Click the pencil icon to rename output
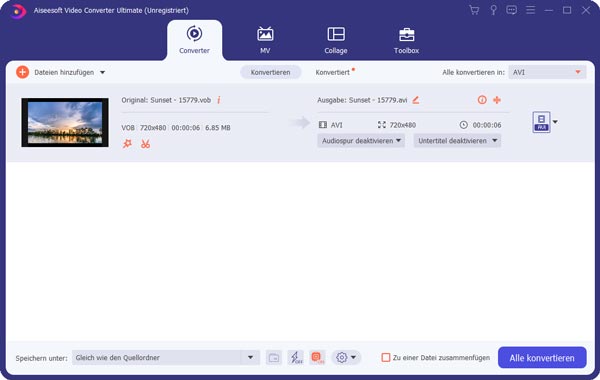600x380 pixels. (416, 100)
